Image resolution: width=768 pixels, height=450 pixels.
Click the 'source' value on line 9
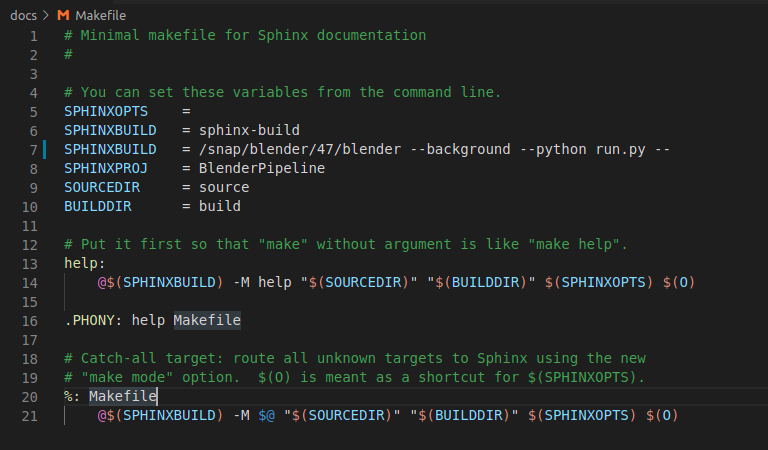[224, 188]
